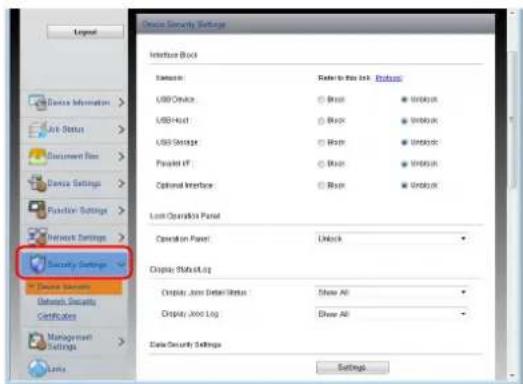Click the Links globe icon
523x384 pixels.
tap(37, 369)
